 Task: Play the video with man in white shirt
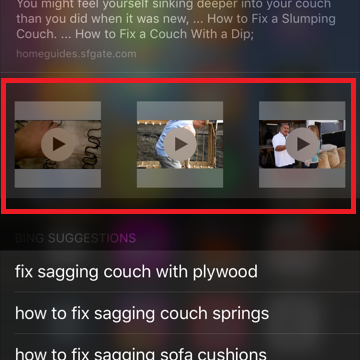(x=302, y=144)
